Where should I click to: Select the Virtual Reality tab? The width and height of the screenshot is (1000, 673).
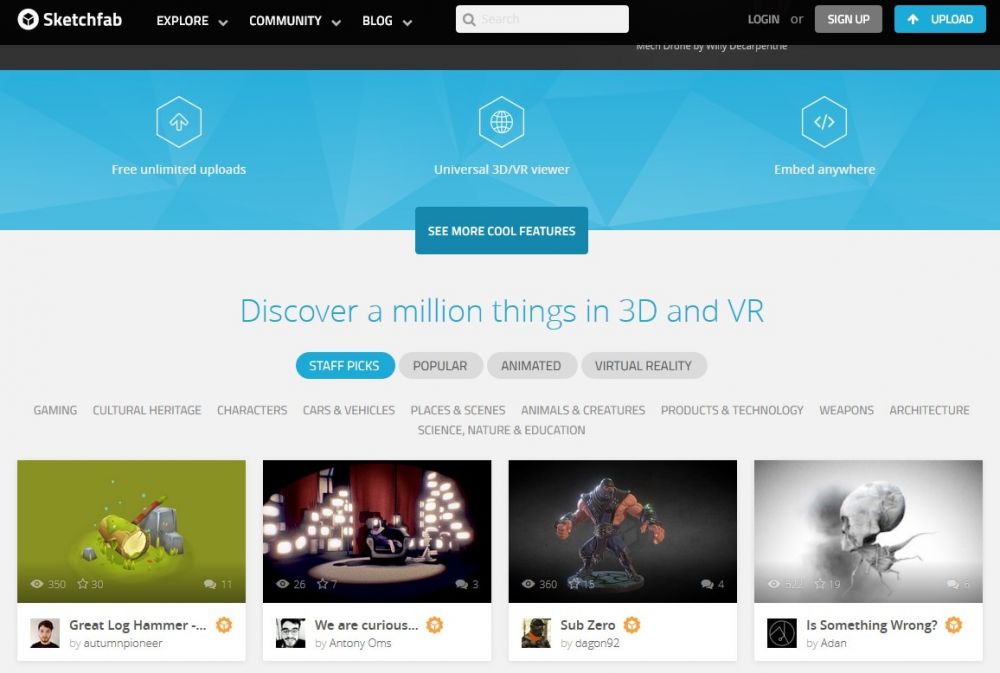tap(643, 366)
